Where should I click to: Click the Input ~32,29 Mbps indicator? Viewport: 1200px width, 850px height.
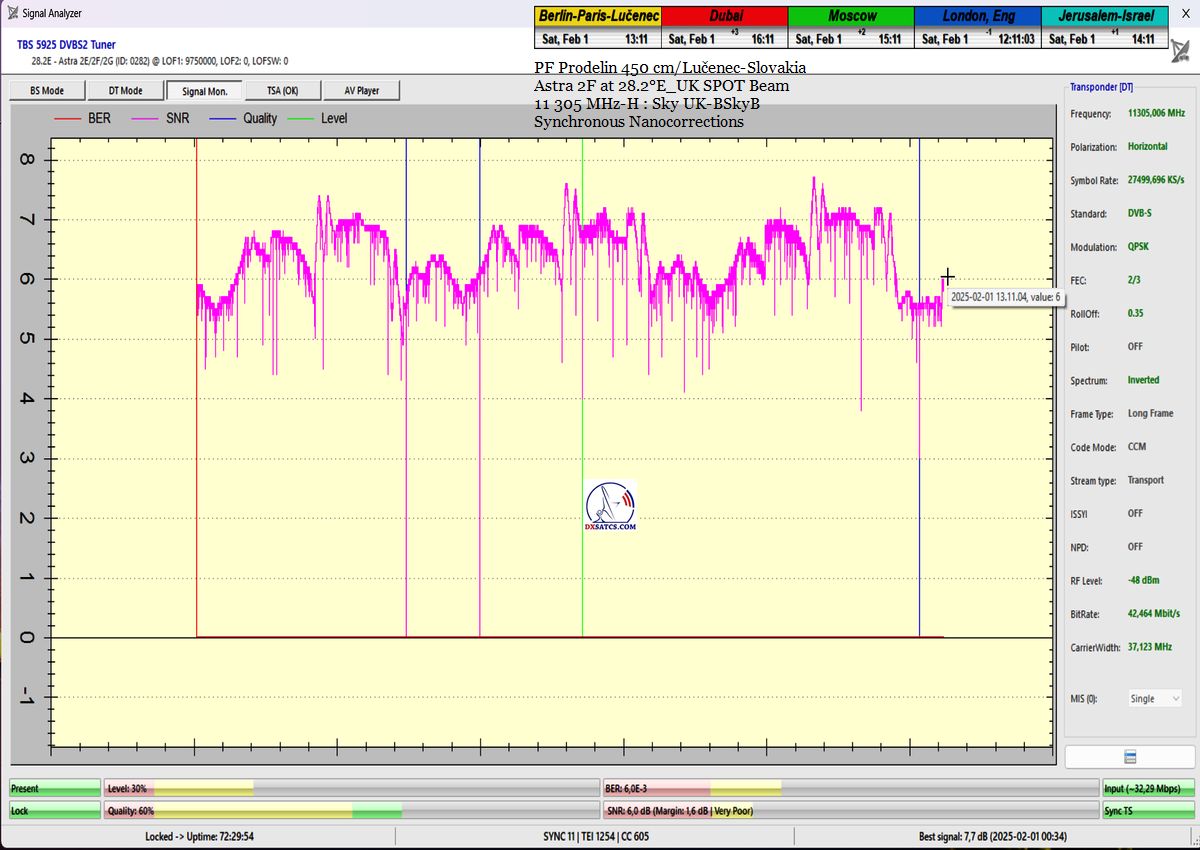click(x=1147, y=788)
